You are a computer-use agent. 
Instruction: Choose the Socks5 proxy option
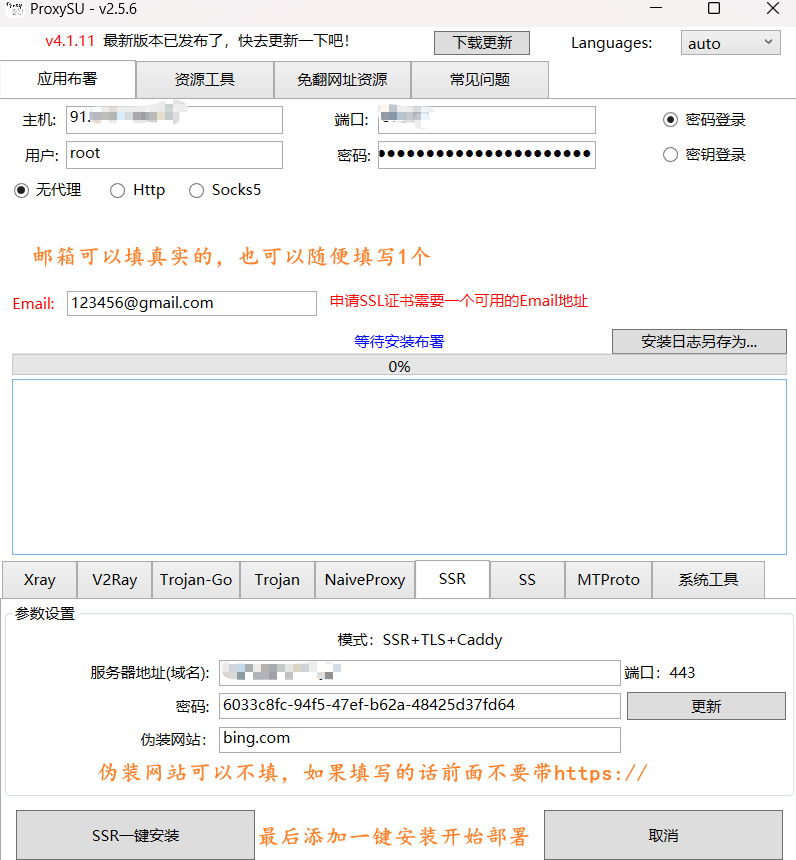196,190
